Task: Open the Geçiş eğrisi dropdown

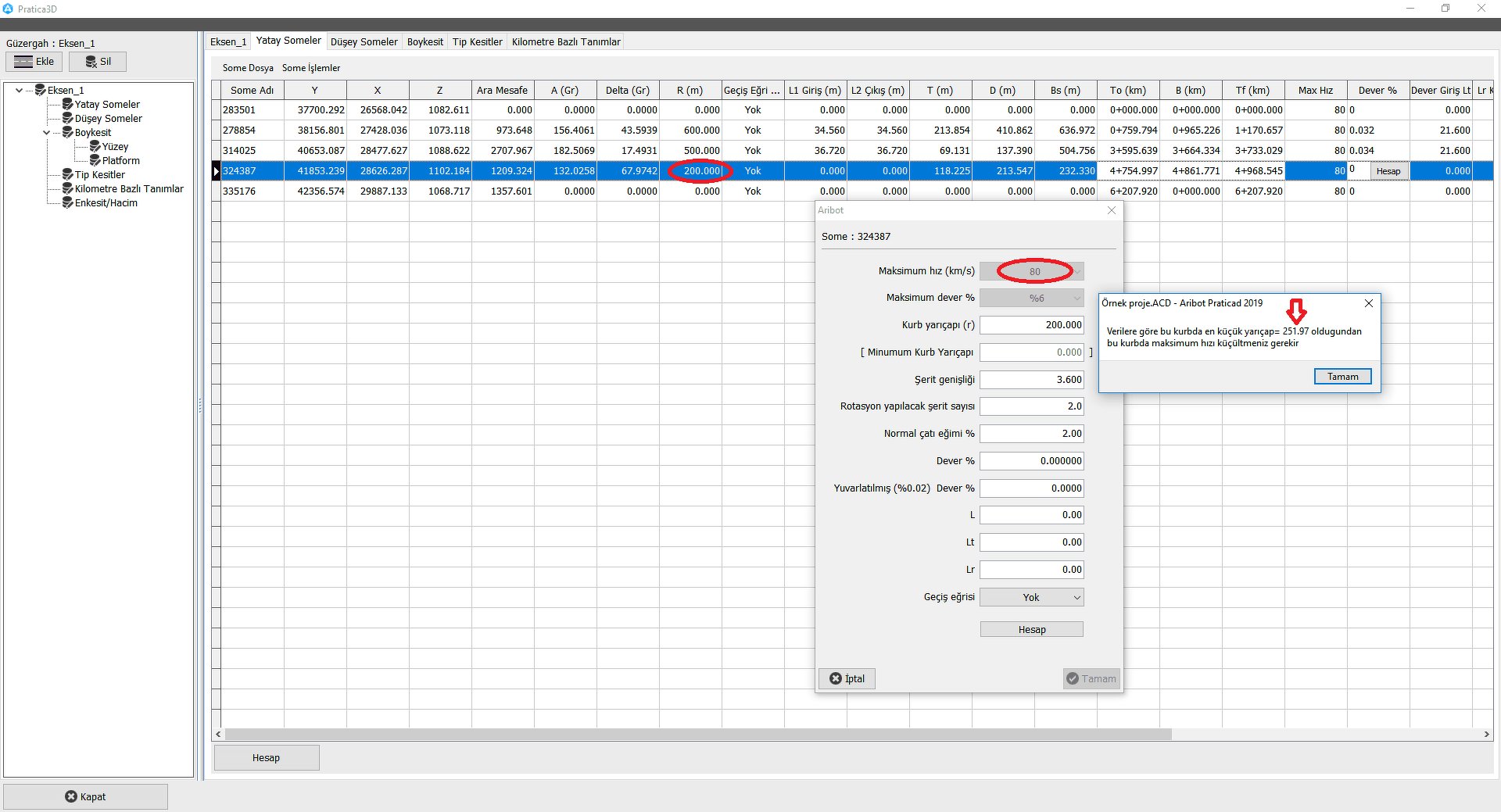Action: [1031, 598]
